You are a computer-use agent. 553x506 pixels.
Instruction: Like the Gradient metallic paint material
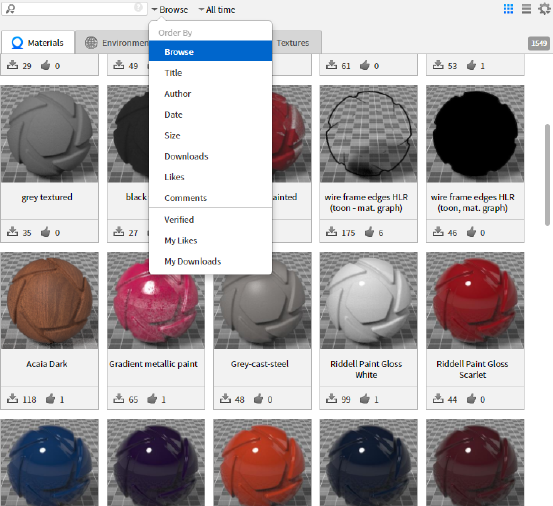click(152, 398)
